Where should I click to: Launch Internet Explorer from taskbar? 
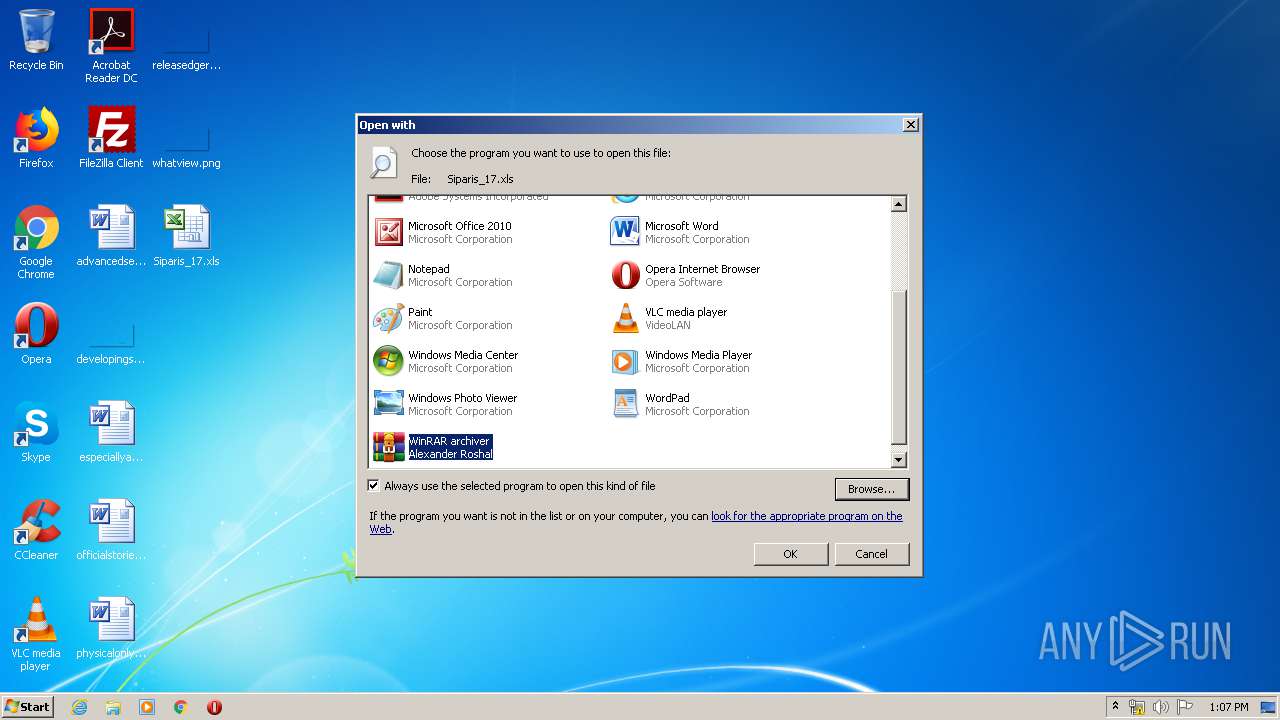pos(79,707)
